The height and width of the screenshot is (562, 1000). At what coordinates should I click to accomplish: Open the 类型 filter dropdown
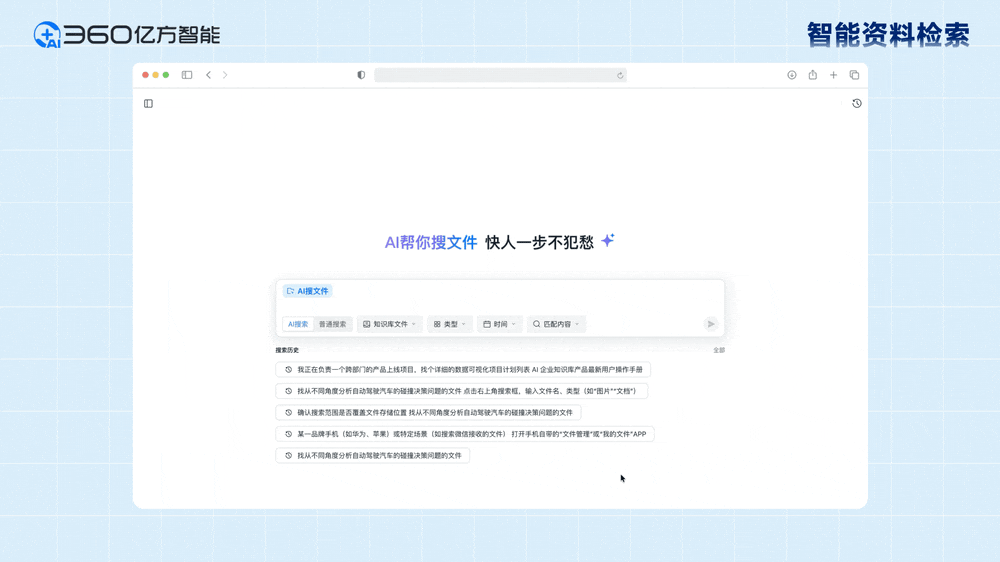click(x=449, y=324)
